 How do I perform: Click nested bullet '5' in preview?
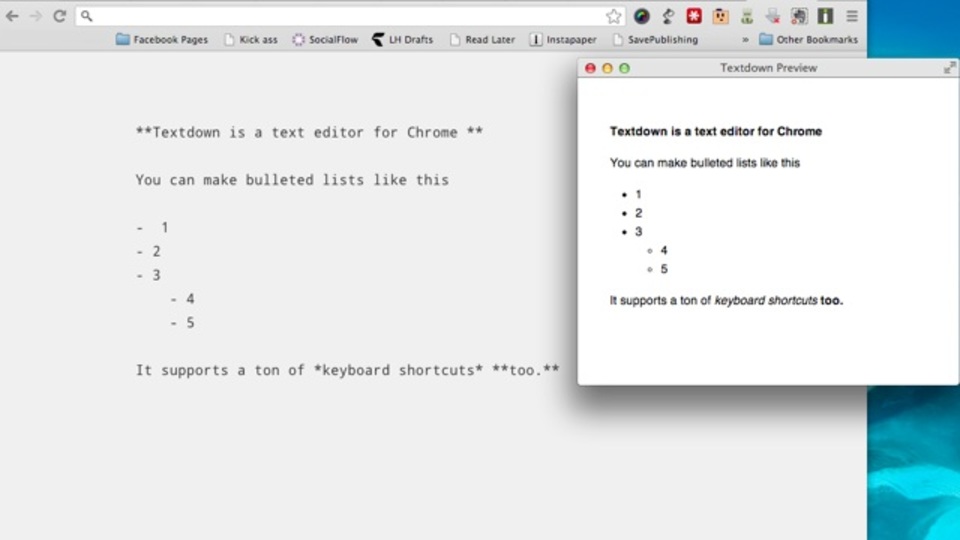pos(664,269)
